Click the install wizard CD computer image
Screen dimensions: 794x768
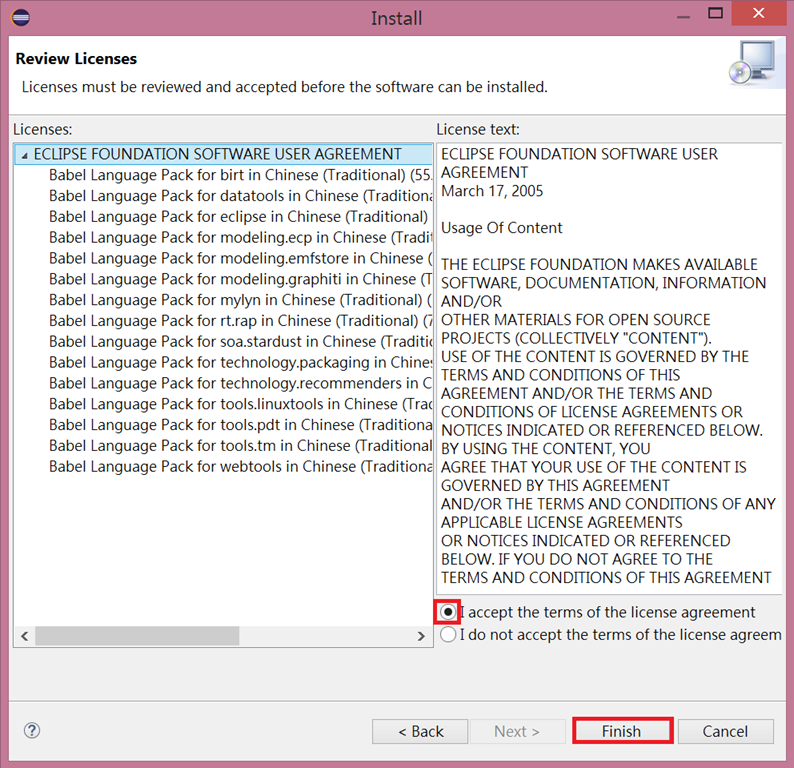753,63
